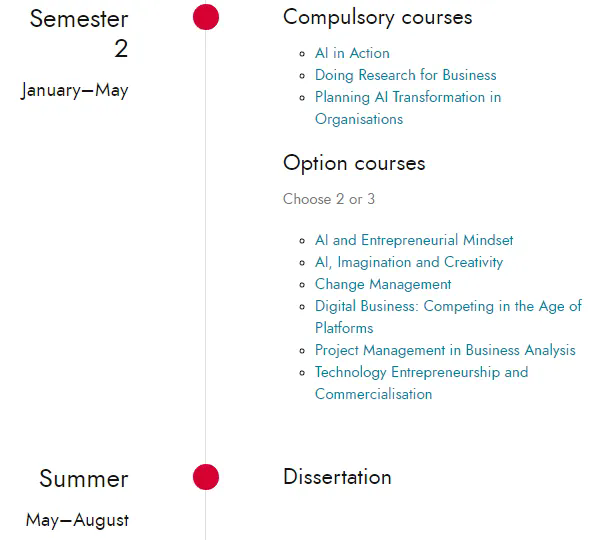Viewport: 599px width, 540px height.
Task: Open Doing Research for Business course
Action: [x=405, y=75]
